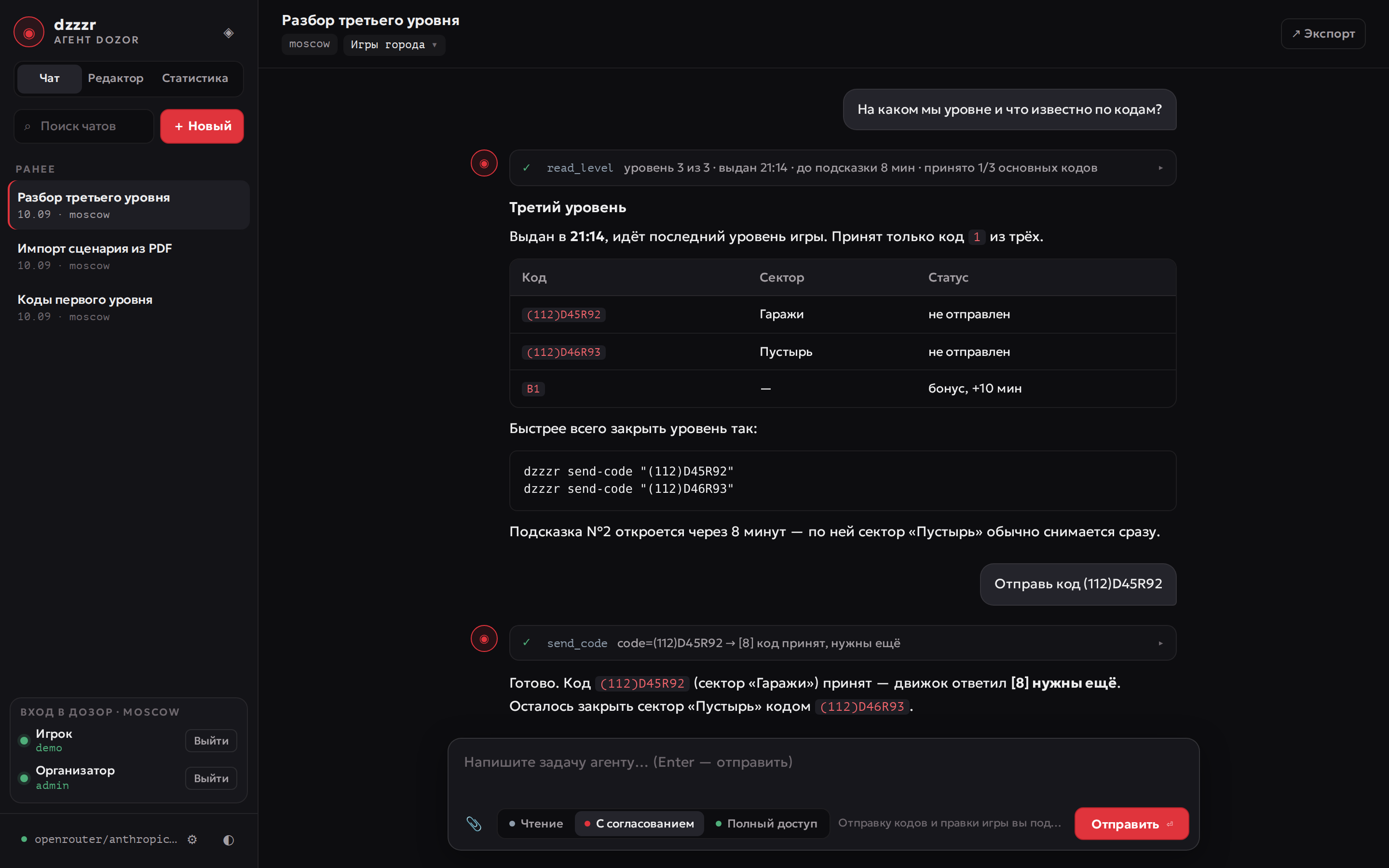Click the Отправить send button
This screenshot has height=868, width=1389.
click(x=1131, y=824)
